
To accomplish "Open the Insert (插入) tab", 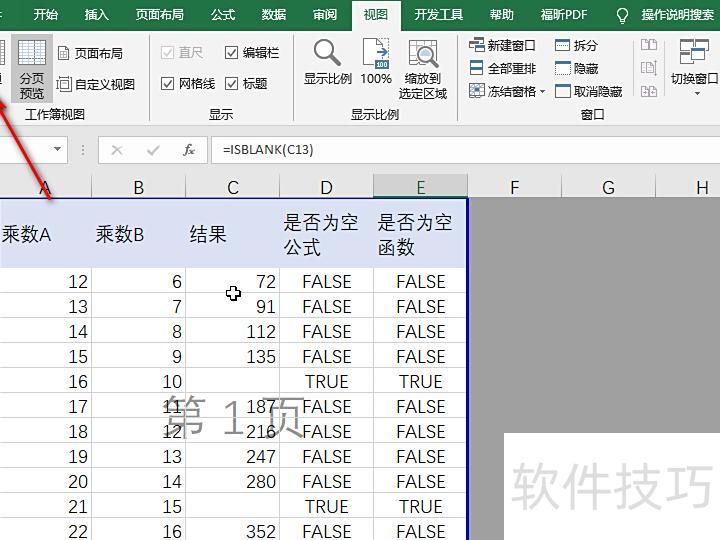I will [96, 15].
